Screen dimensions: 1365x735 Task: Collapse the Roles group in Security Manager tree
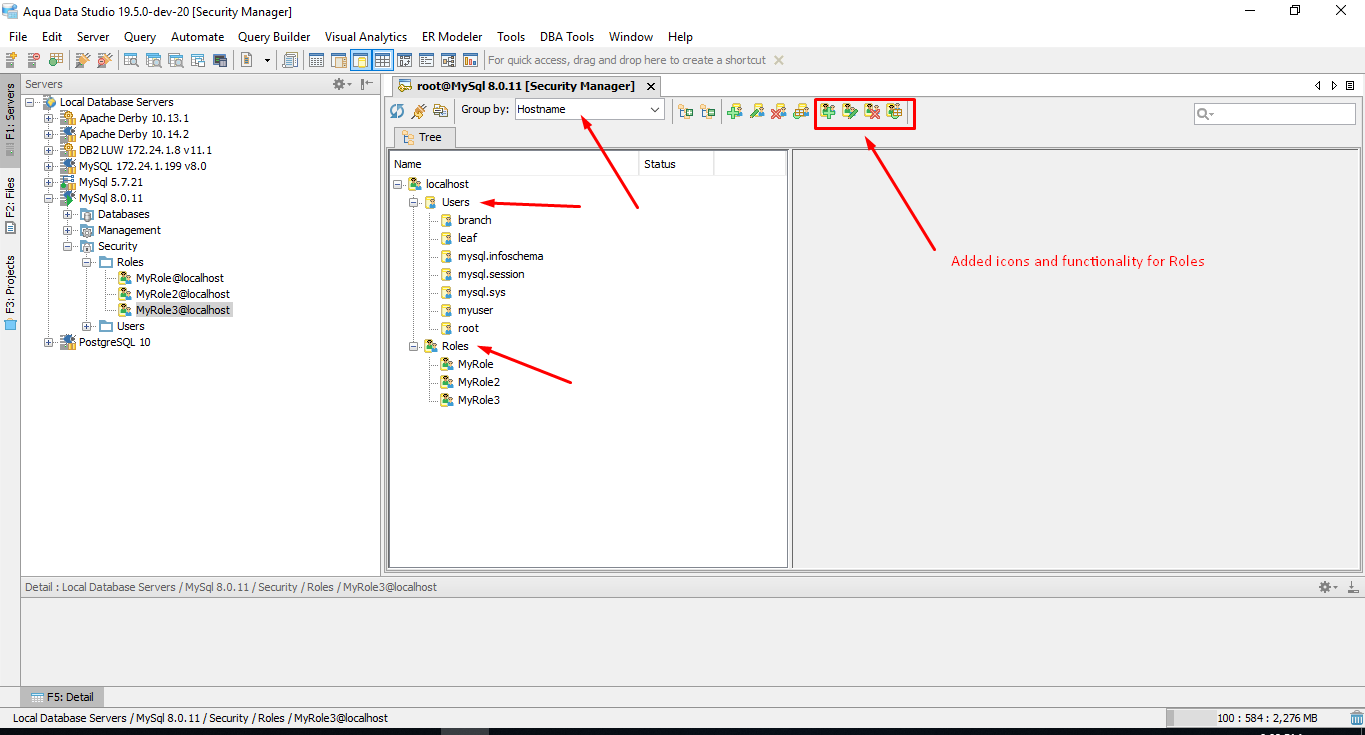414,346
